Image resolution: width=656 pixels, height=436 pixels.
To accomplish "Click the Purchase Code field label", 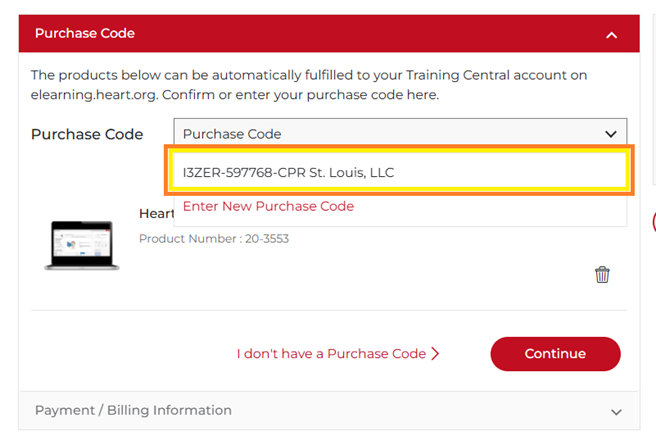I will (87, 134).
